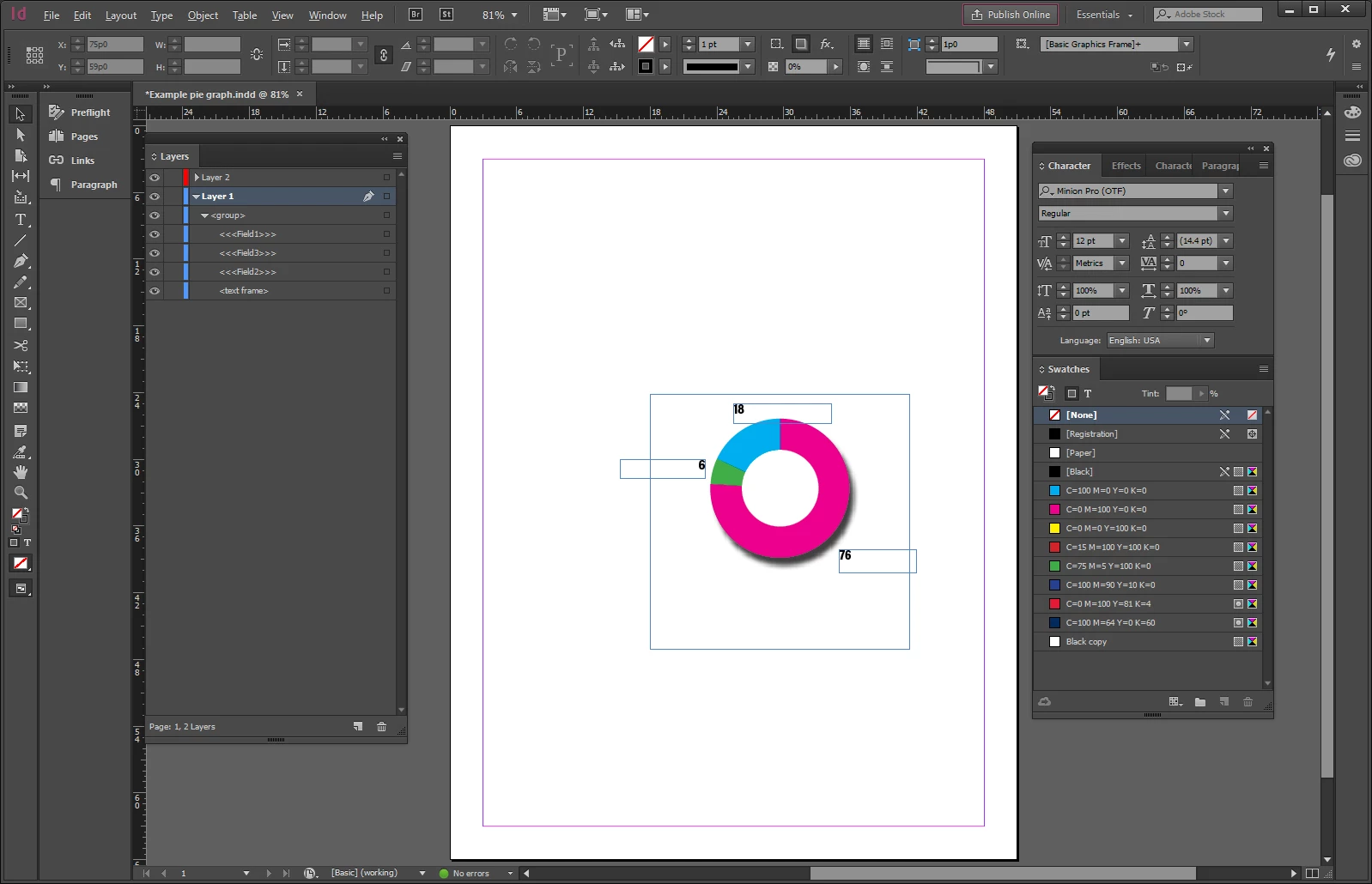
Task: Open the File menu
Action: (52, 15)
